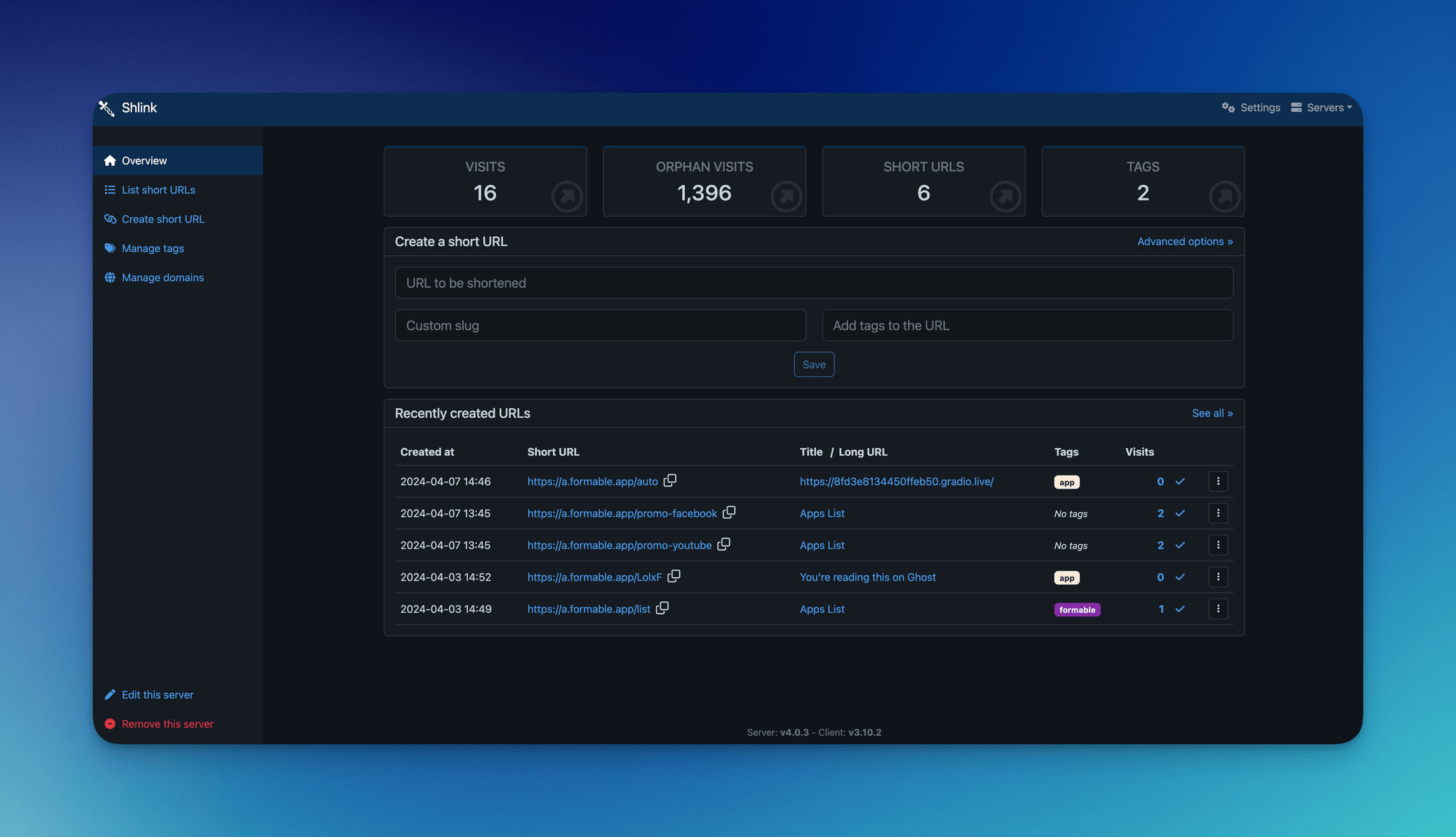1456x837 pixels.
Task: Open Manage domains page
Action: 163,278
